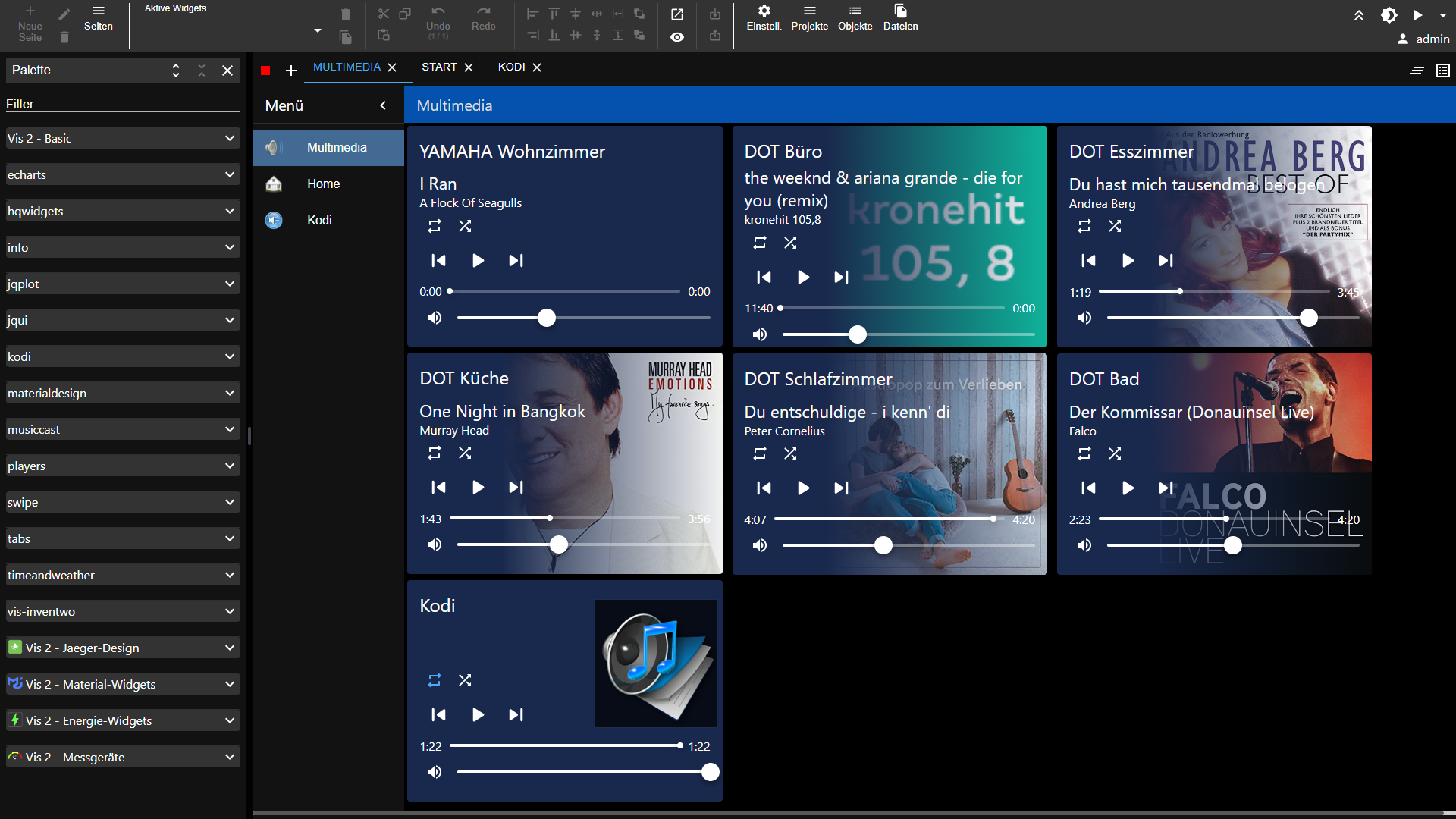Mute the YAMAHA Wohnzimmer volume icon
This screenshot has width=1456, height=819.
coord(435,318)
